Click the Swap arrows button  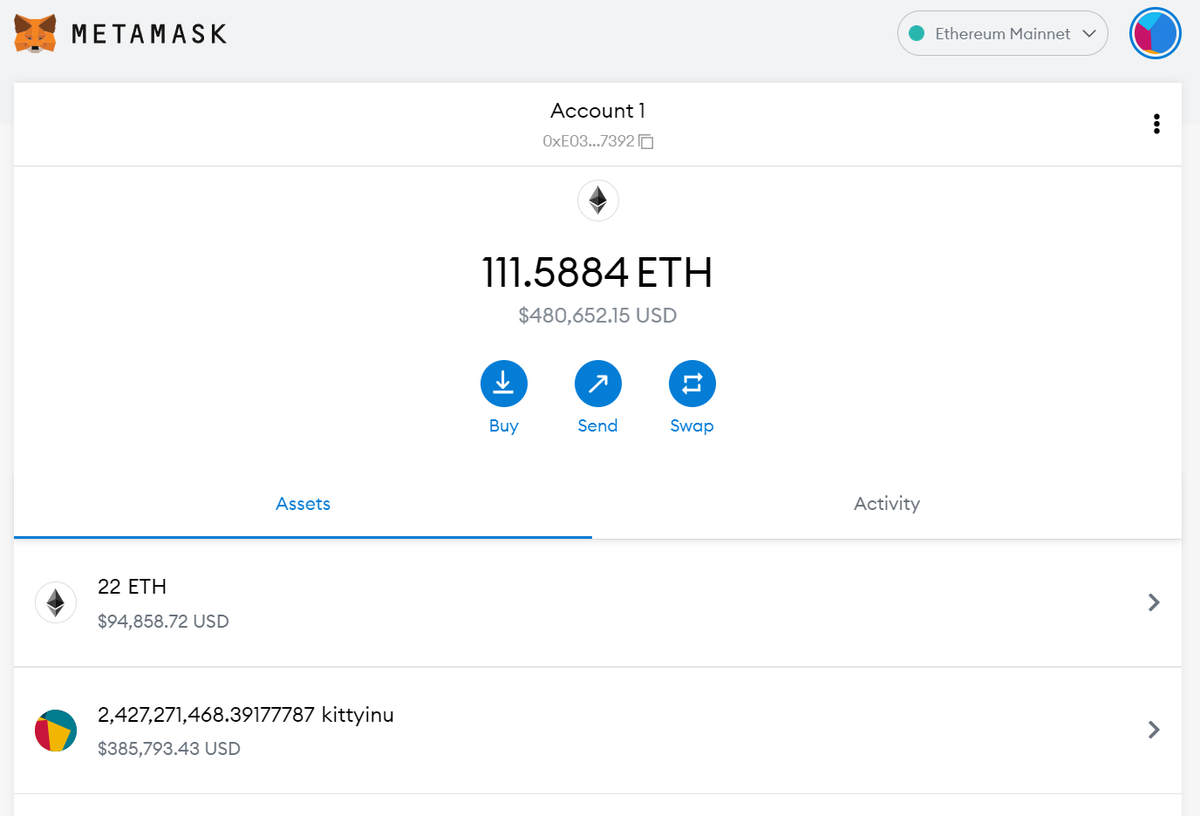click(x=692, y=384)
